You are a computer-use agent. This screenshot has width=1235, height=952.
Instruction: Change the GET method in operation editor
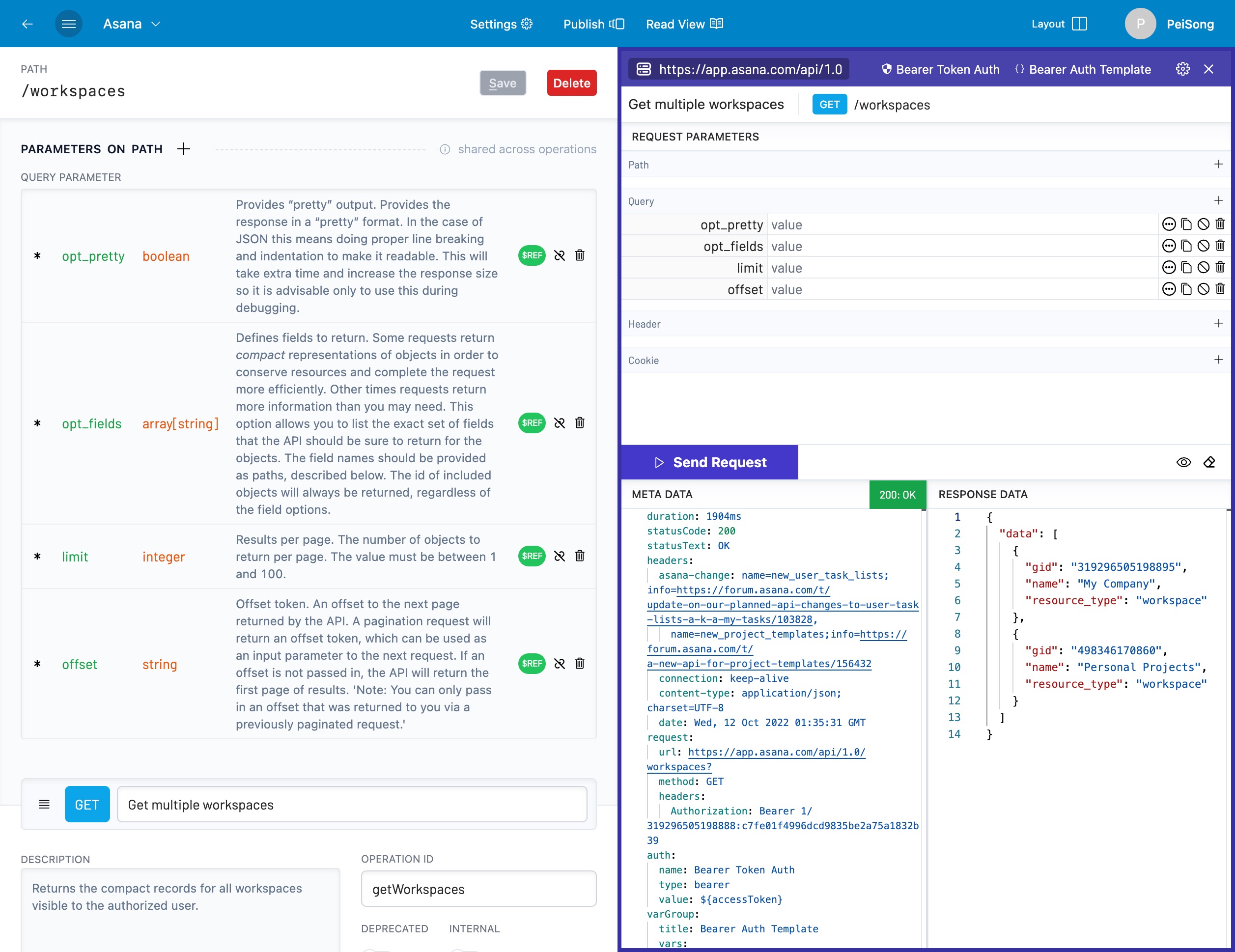pyautogui.click(x=87, y=804)
